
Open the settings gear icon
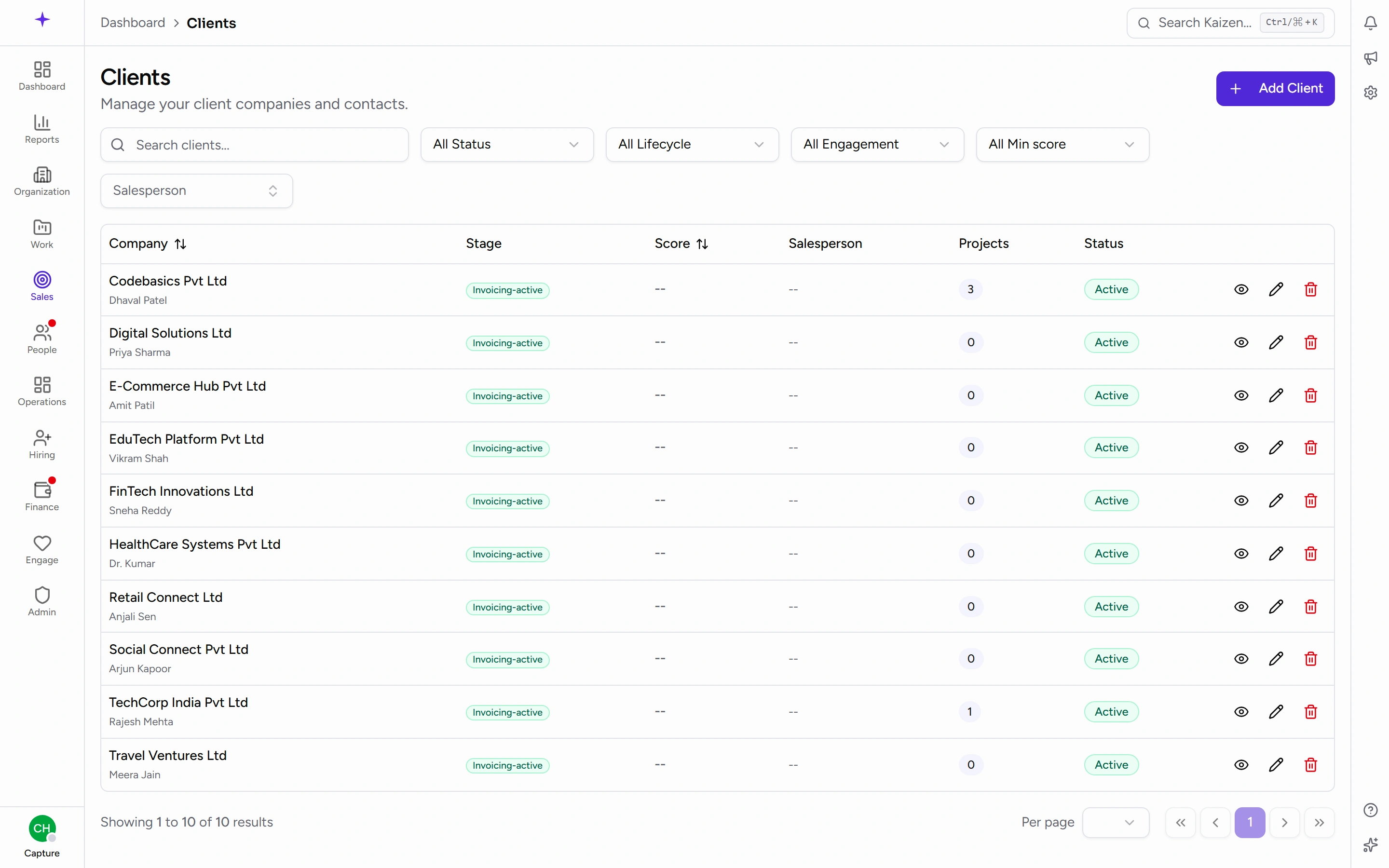[x=1370, y=93]
